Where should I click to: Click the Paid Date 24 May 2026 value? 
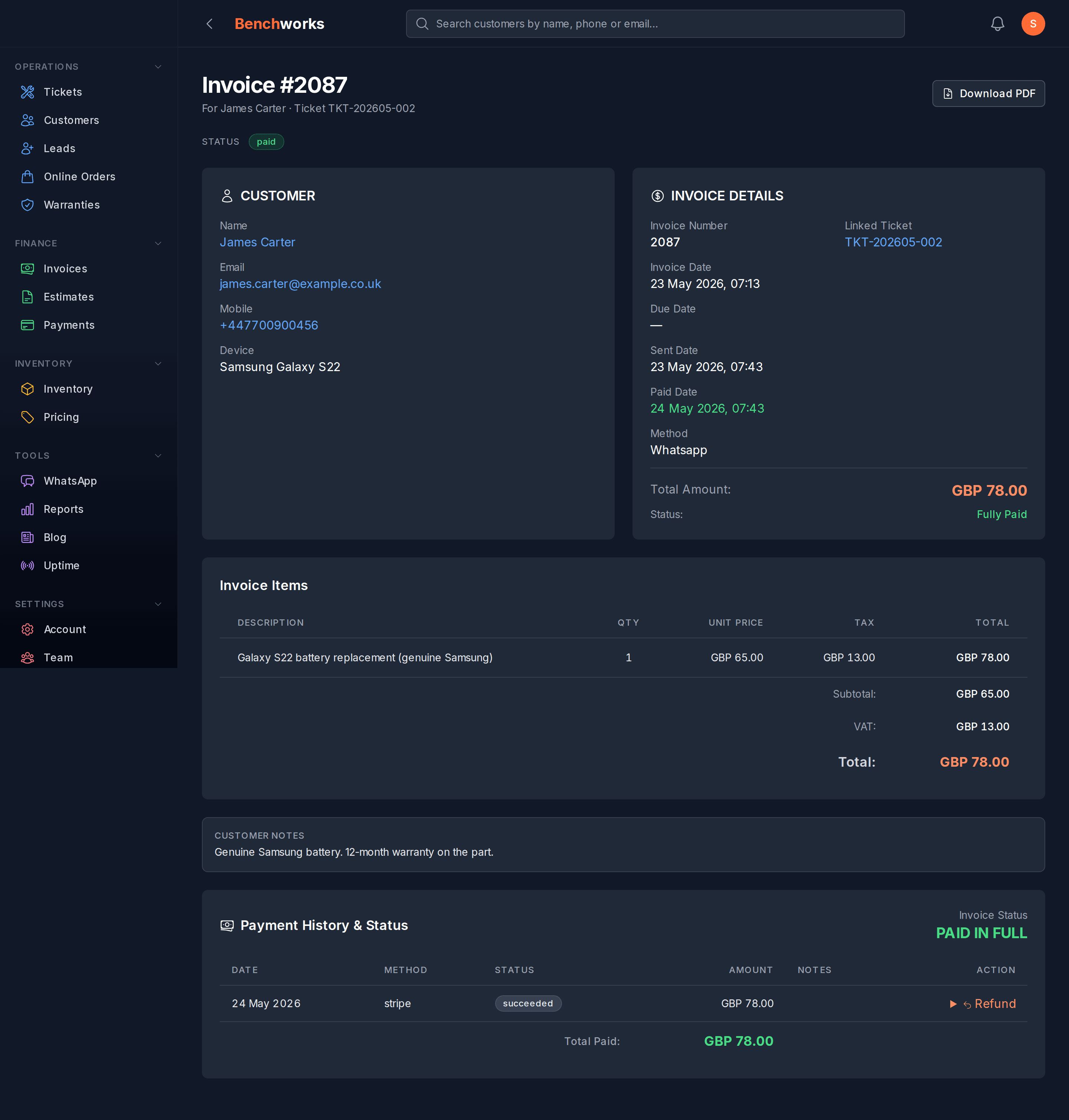pos(707,409)
